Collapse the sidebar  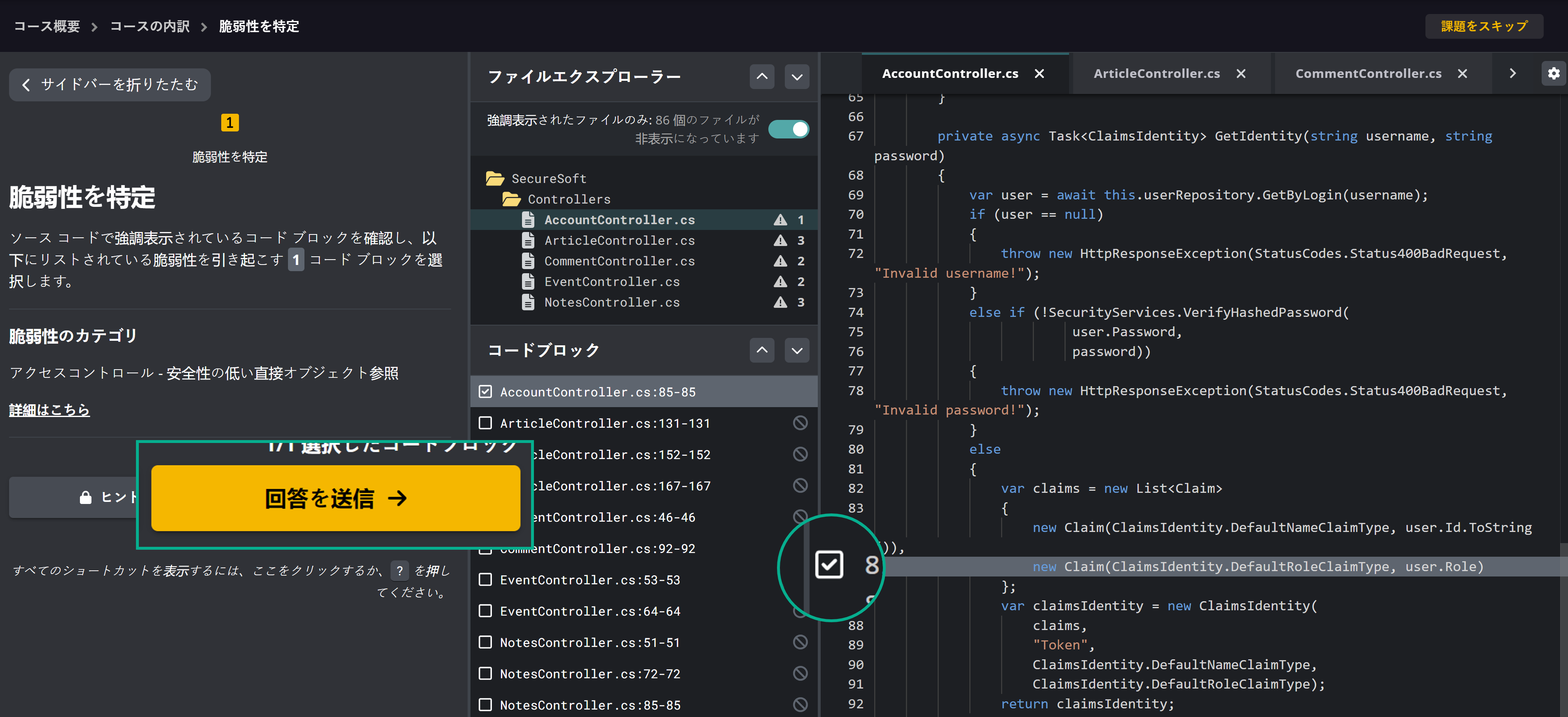tap(110, 84)
